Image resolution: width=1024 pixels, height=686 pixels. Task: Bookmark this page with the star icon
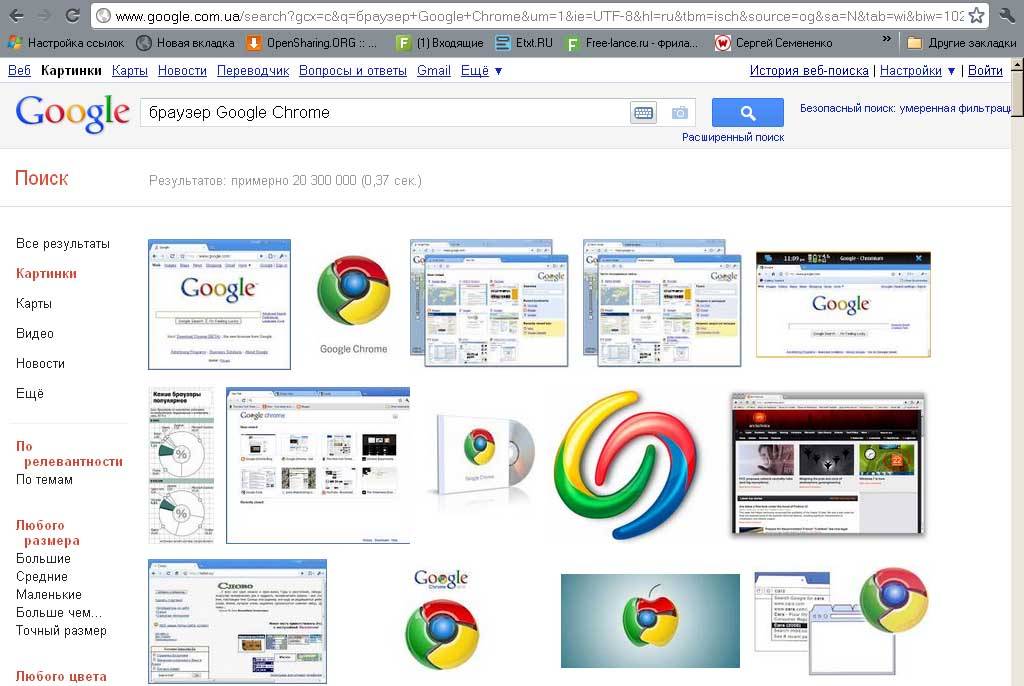click(976, 16)
